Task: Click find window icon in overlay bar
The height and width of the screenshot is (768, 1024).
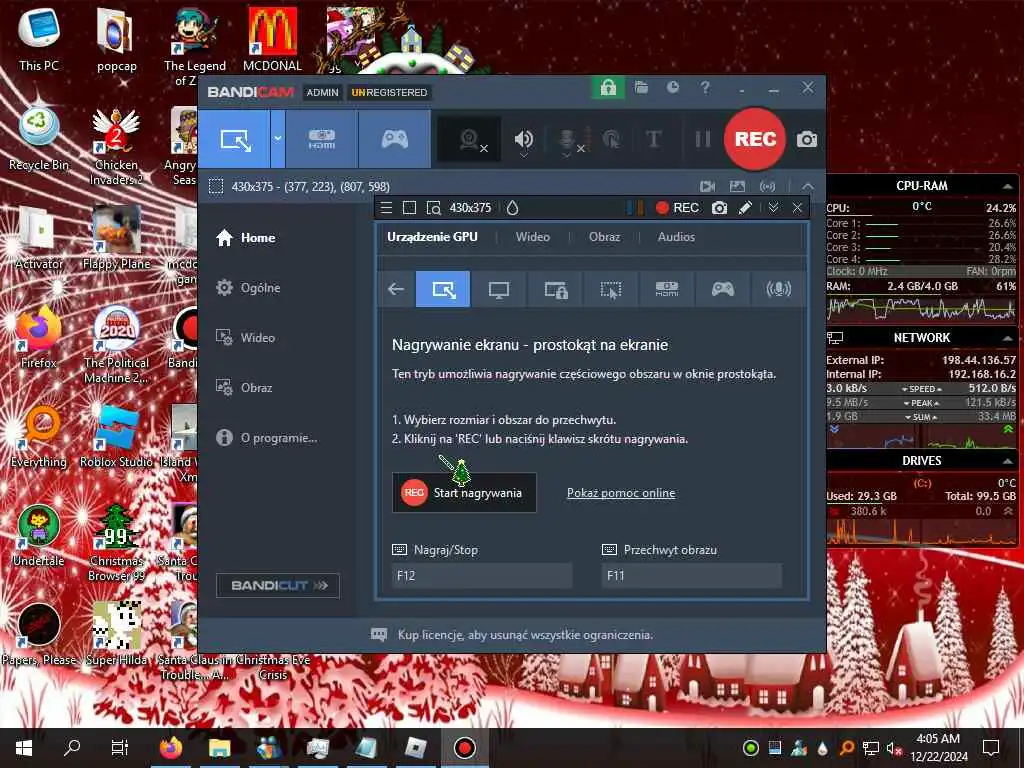Action: coord(433,208)
